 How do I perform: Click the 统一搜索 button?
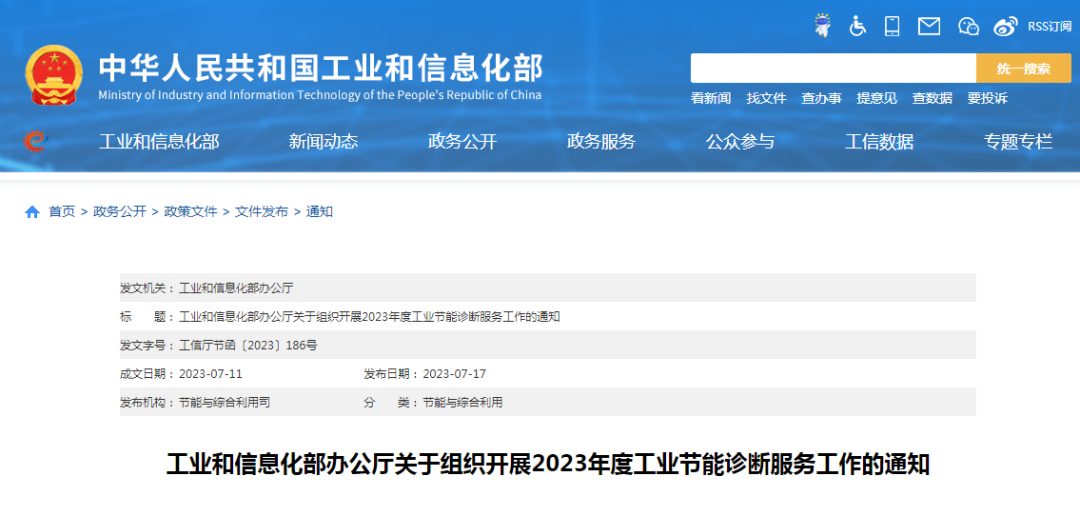click(1023, 68)
